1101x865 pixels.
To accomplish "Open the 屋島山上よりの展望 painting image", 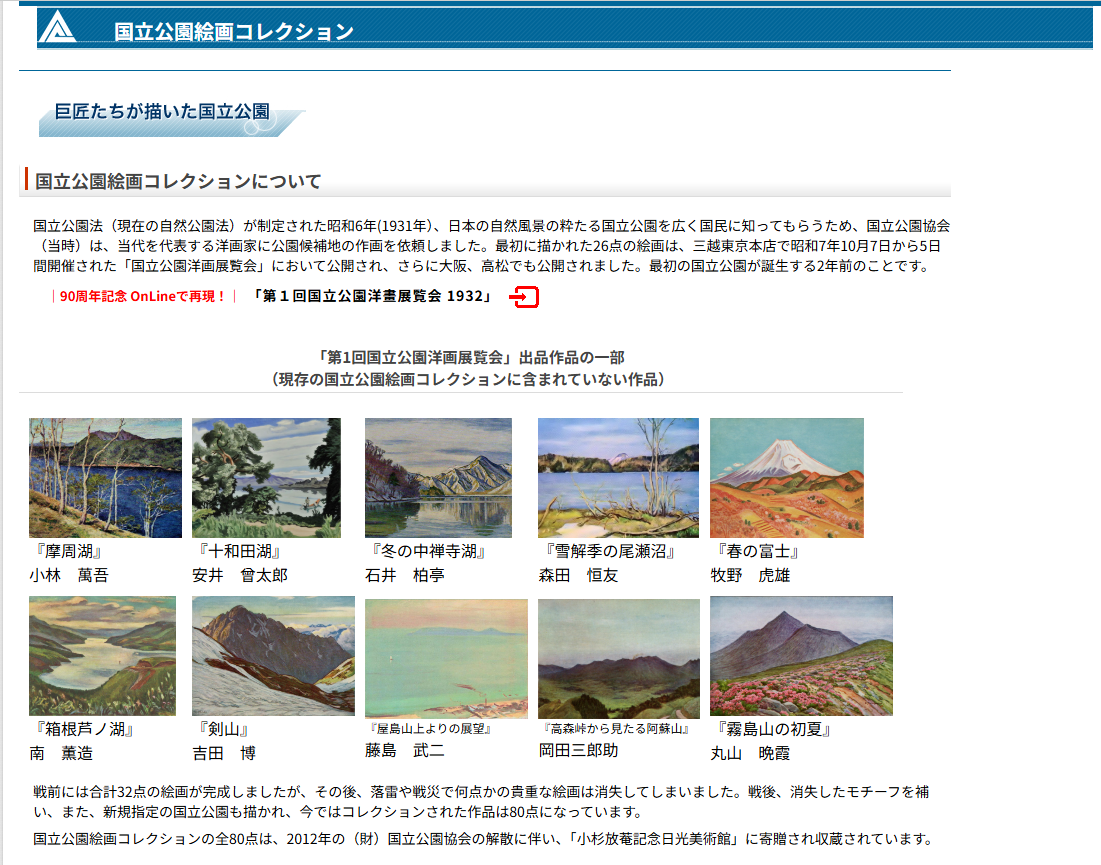I will pyautogui.click(x=446, y=658).
